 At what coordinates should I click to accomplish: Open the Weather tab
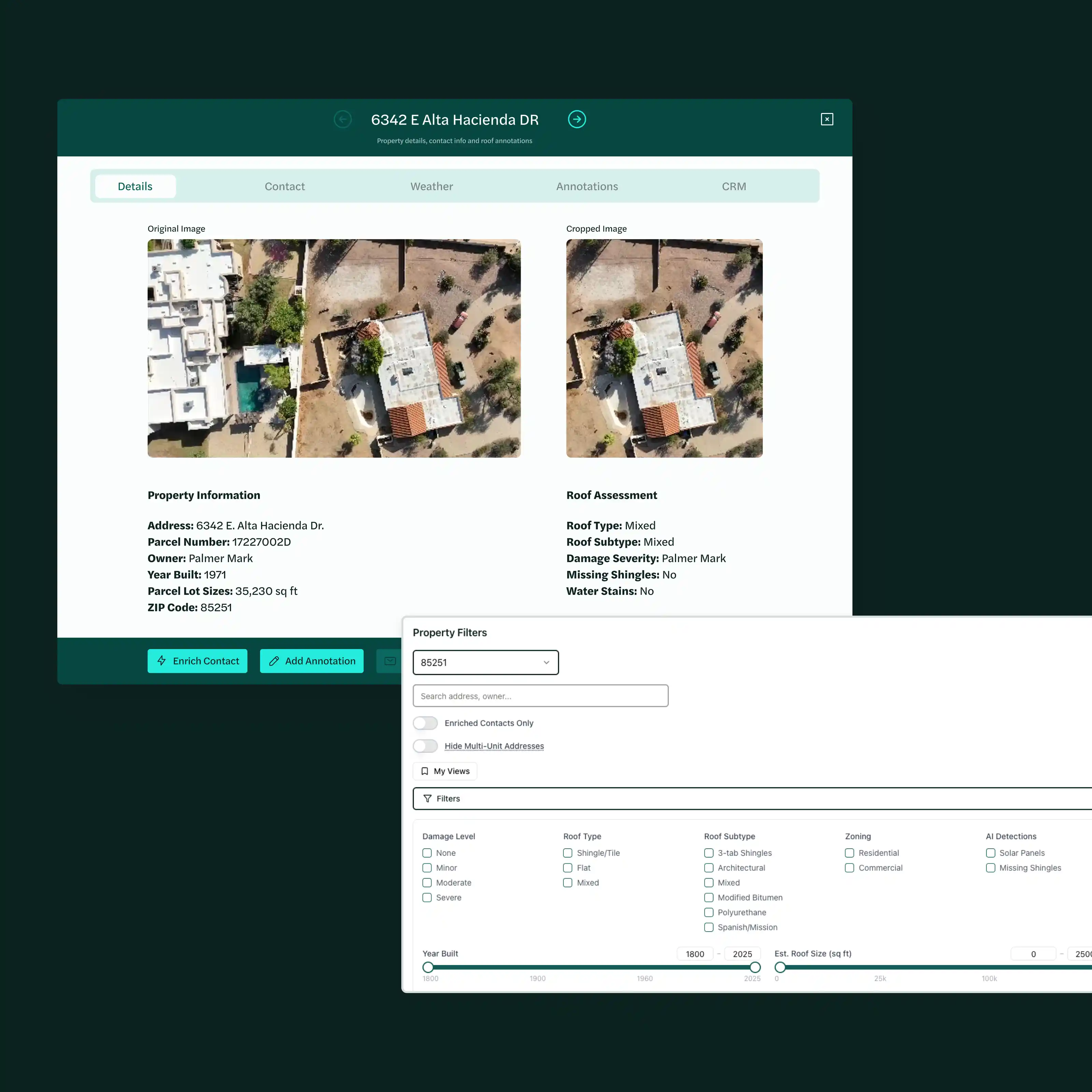432,187
